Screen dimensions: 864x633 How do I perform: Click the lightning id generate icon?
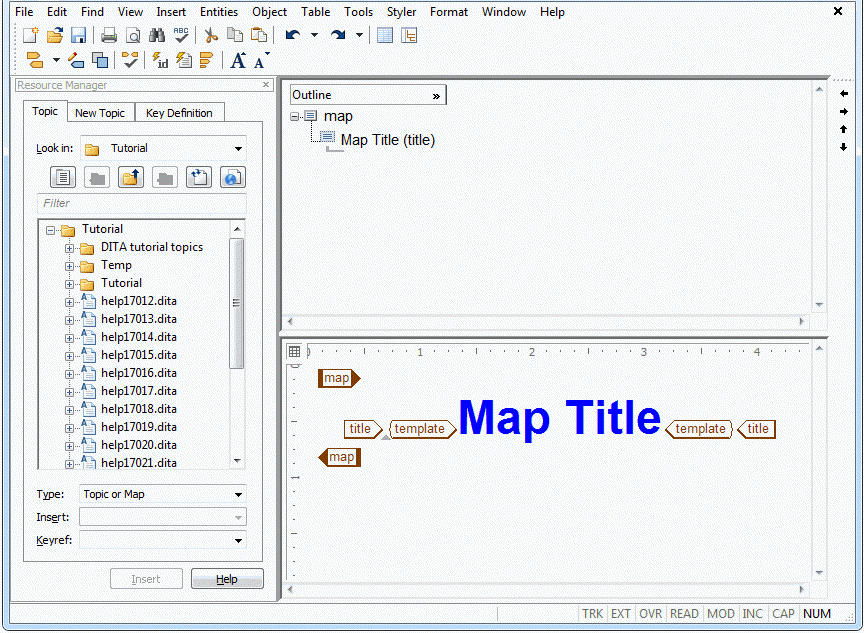160,60
